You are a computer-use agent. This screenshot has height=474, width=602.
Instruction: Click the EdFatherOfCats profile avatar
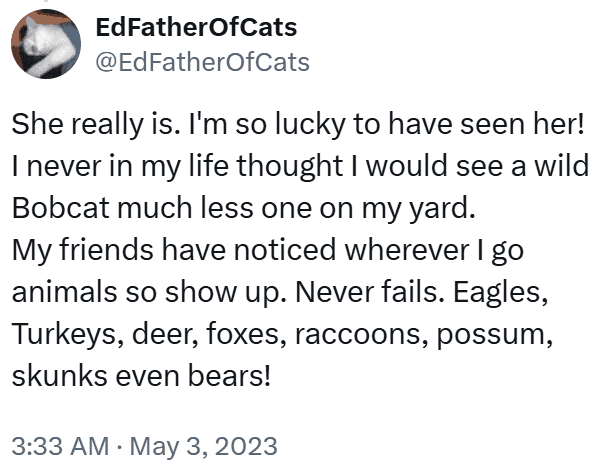pos(45,46)
